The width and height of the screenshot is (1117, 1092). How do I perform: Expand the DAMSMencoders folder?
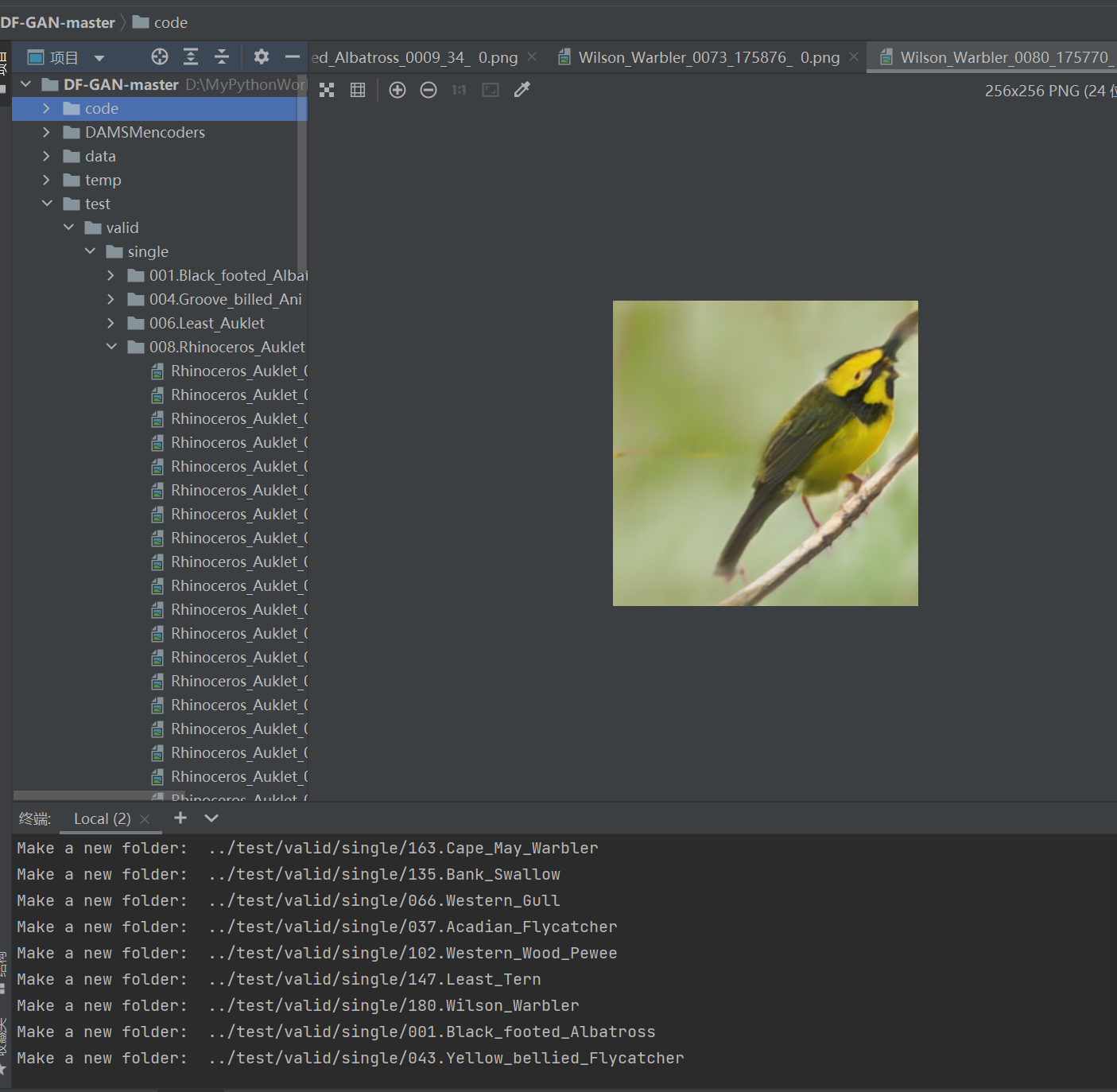click(x=46, y=132)
